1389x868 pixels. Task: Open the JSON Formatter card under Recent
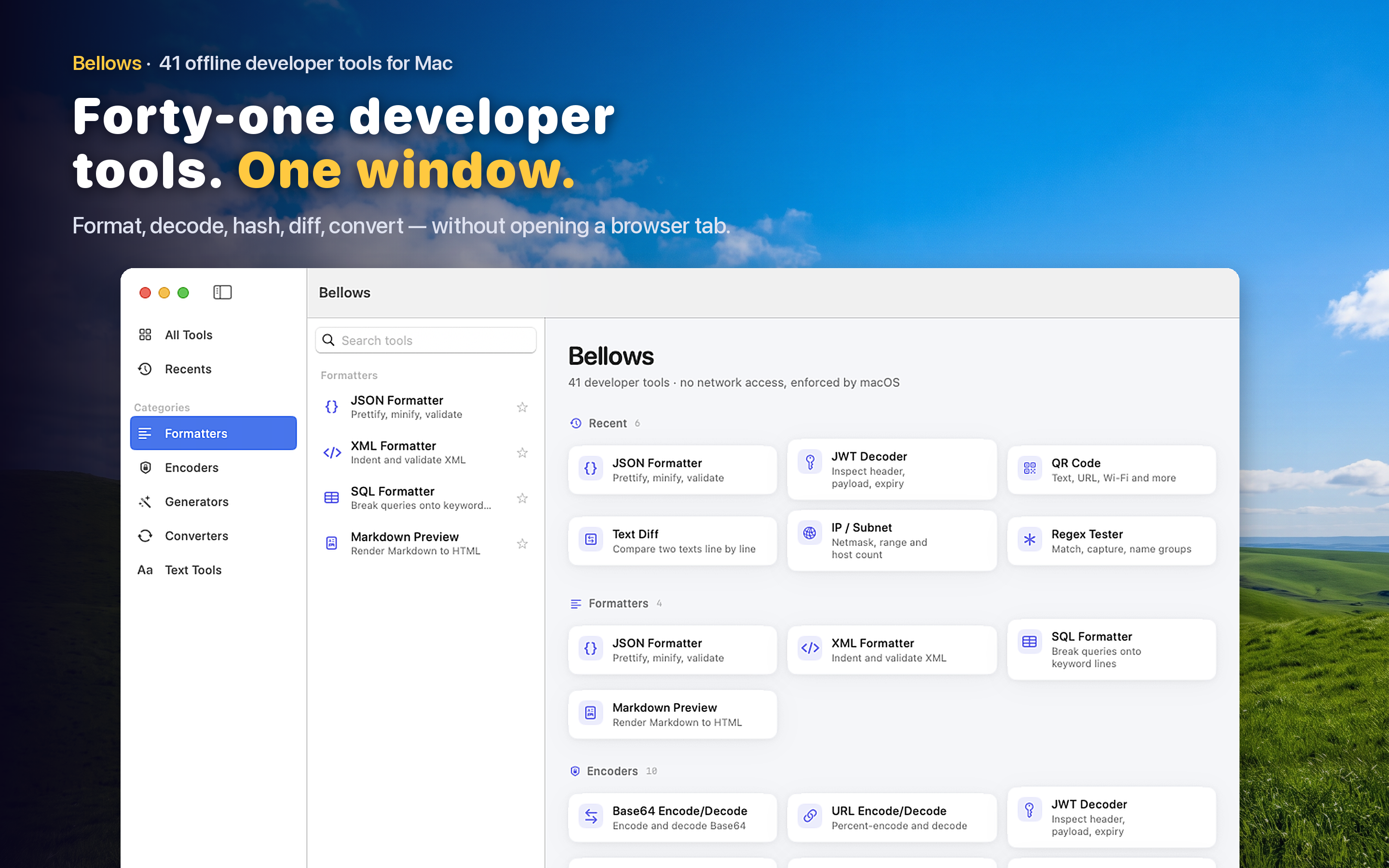pos(673,470)
